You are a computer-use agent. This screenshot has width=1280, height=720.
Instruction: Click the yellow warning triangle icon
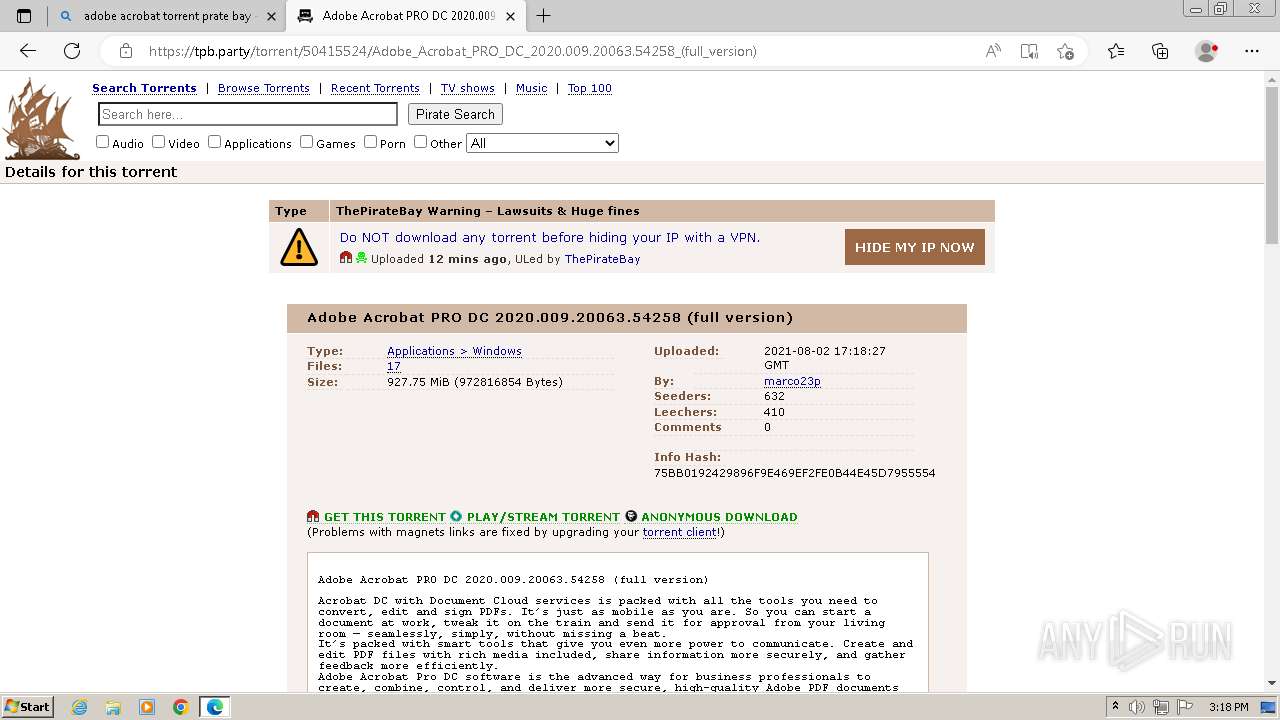299,247
